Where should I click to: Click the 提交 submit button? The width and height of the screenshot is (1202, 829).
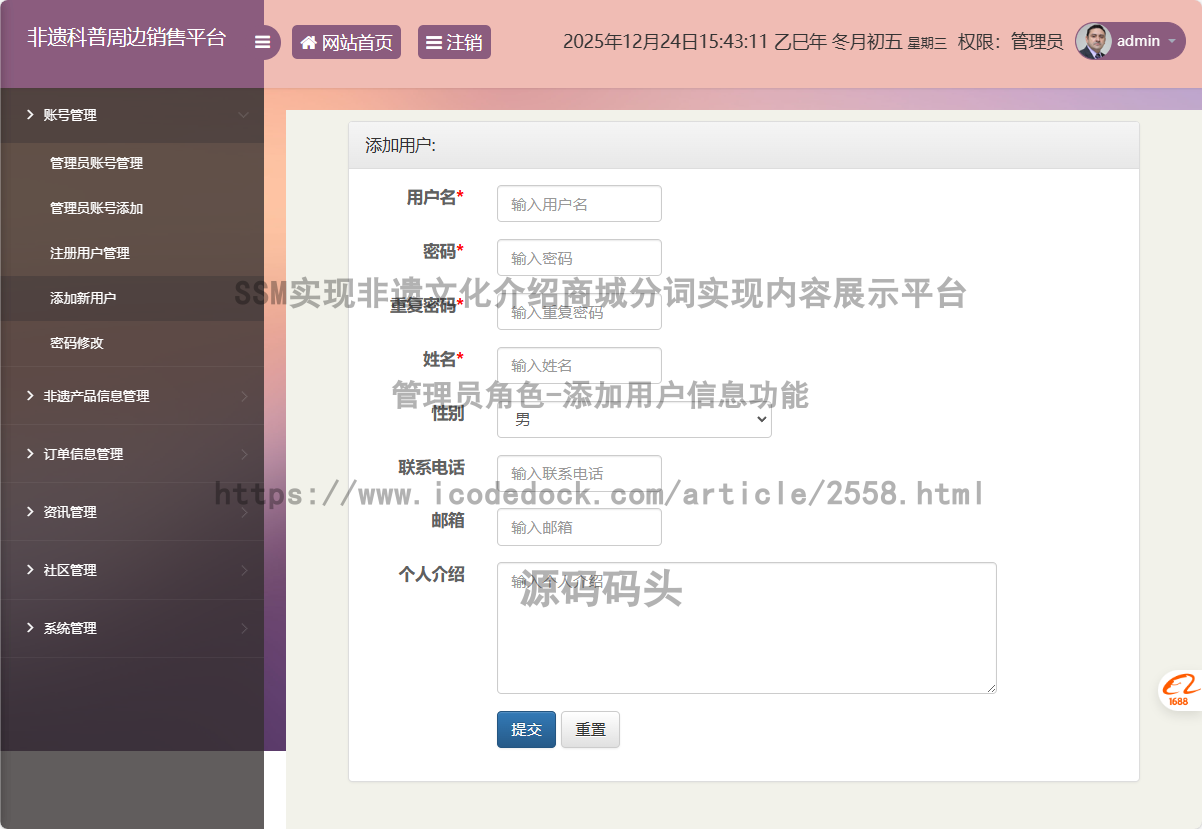point(526,729)
